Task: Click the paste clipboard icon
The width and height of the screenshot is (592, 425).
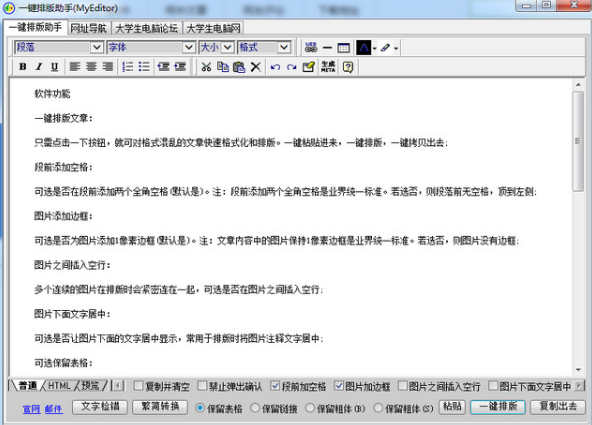Action: [239, 67]
